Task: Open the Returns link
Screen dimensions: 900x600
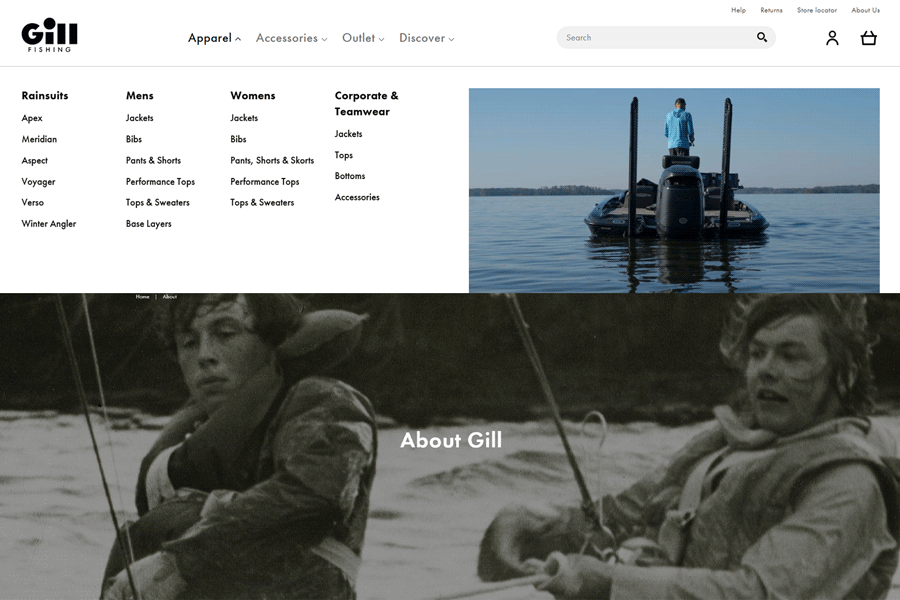Action: point(771,10)
